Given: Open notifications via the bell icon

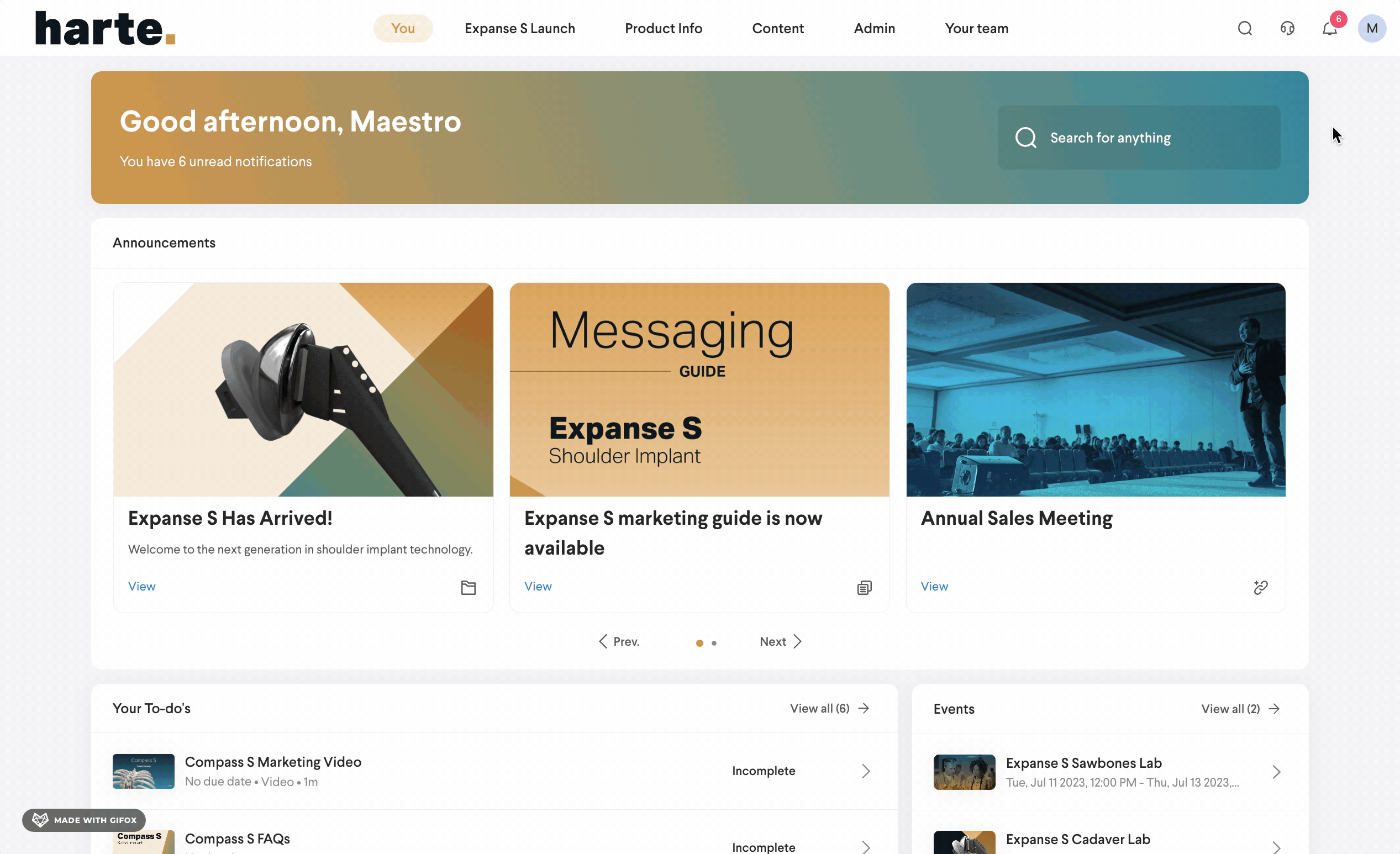Looking at the screenshot, I should pos(1329,29).
